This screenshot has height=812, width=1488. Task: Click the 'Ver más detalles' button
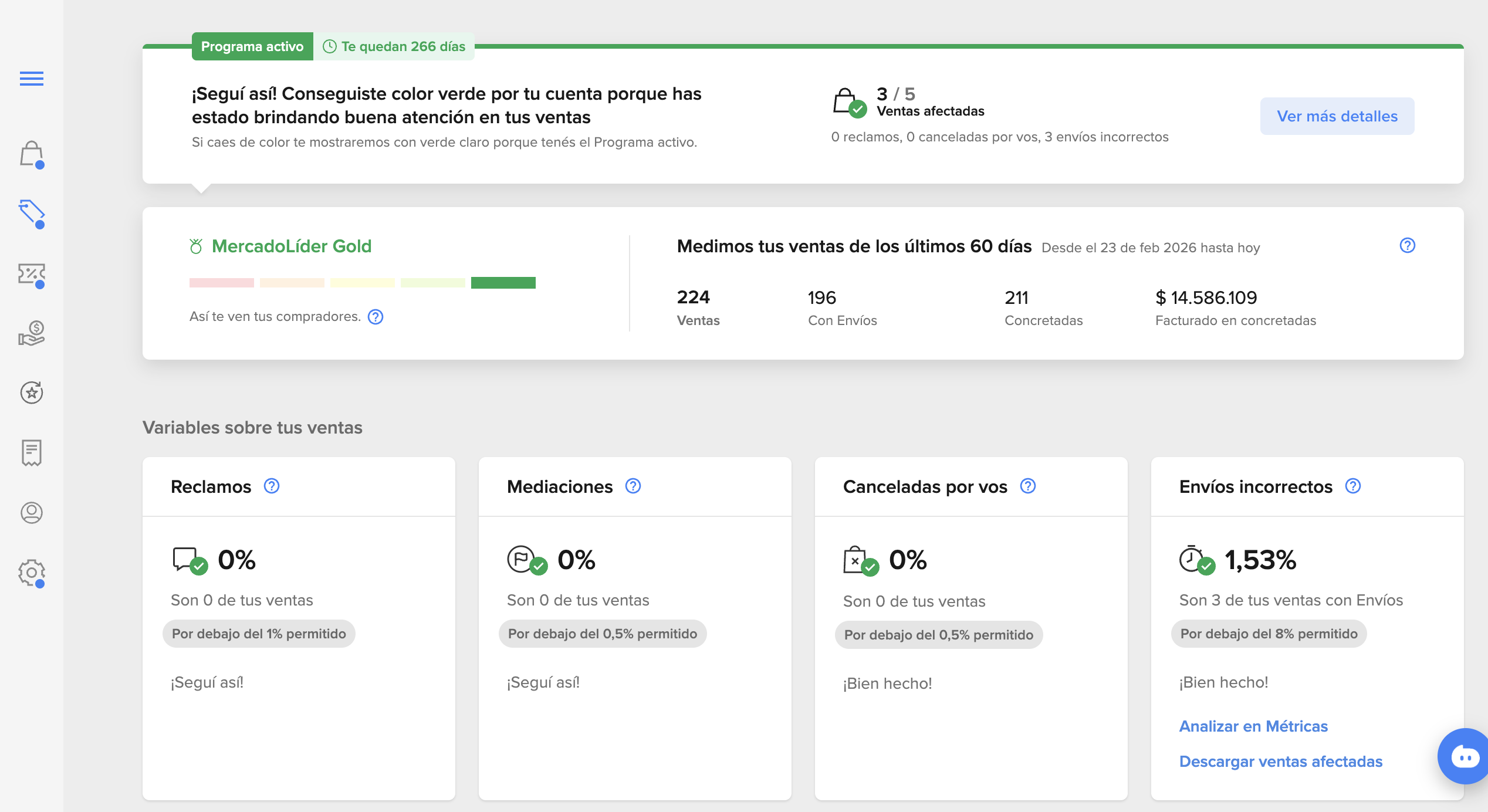click(1337, 116)
